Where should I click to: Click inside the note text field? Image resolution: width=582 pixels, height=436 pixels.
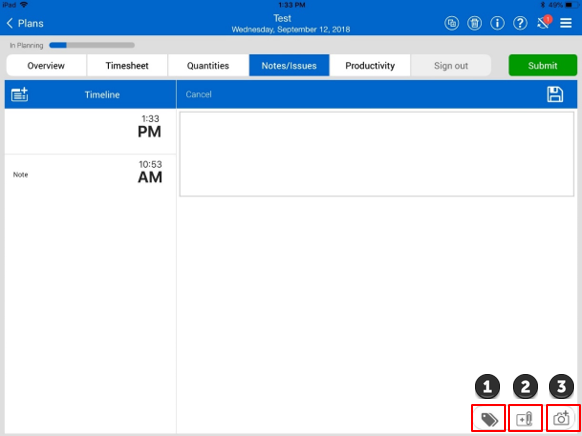pos(377,154)
